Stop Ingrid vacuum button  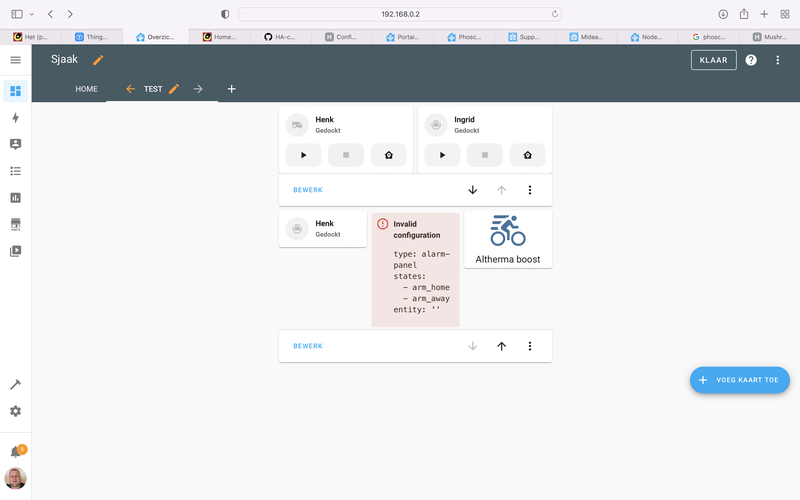(x=485, y=155)
